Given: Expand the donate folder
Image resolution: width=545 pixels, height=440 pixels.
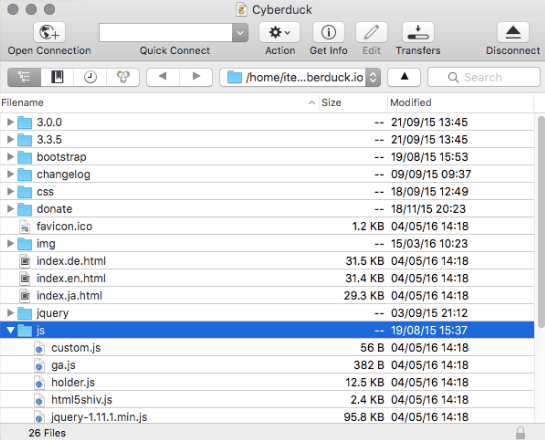Looking at the screenshot, I should click(10, 209).
